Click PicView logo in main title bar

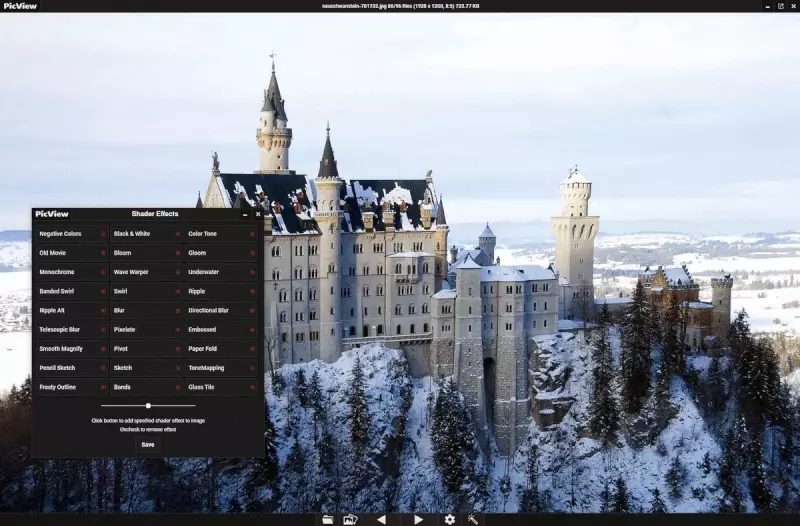(x=20, y=6)
